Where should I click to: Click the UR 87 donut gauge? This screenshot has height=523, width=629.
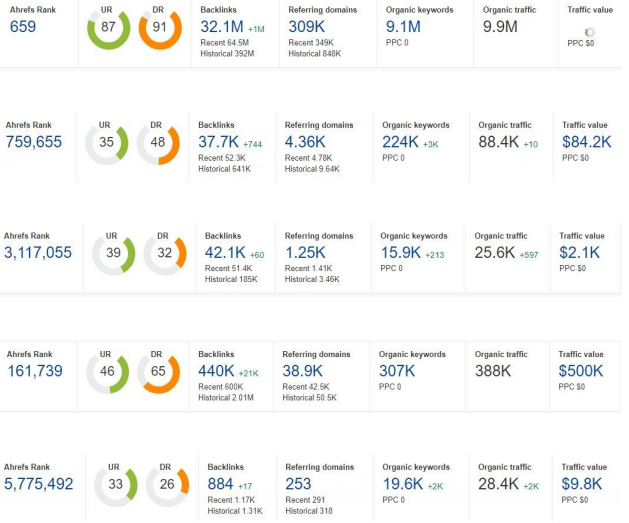coord(108,29)
